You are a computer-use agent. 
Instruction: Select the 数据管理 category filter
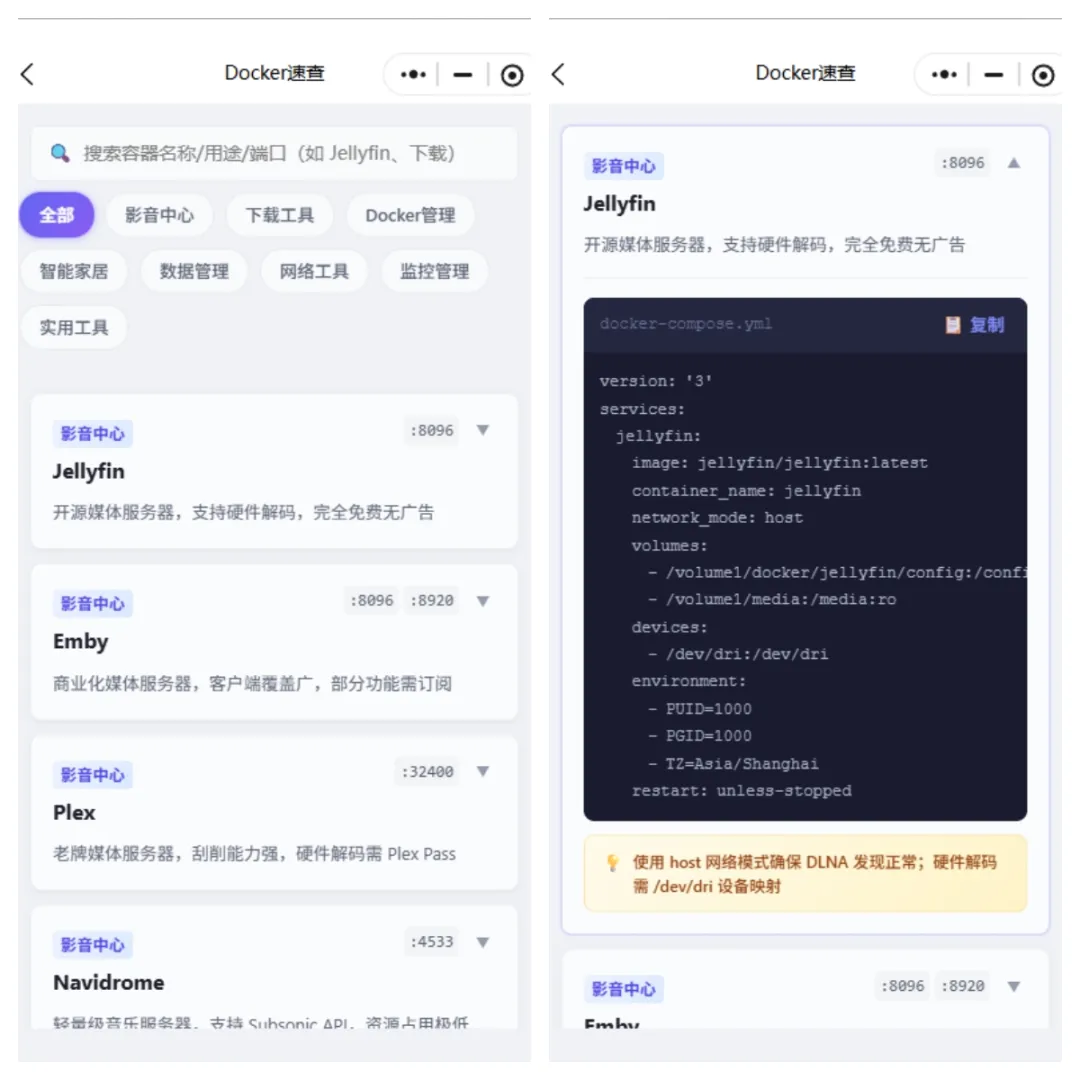[194, 271]
